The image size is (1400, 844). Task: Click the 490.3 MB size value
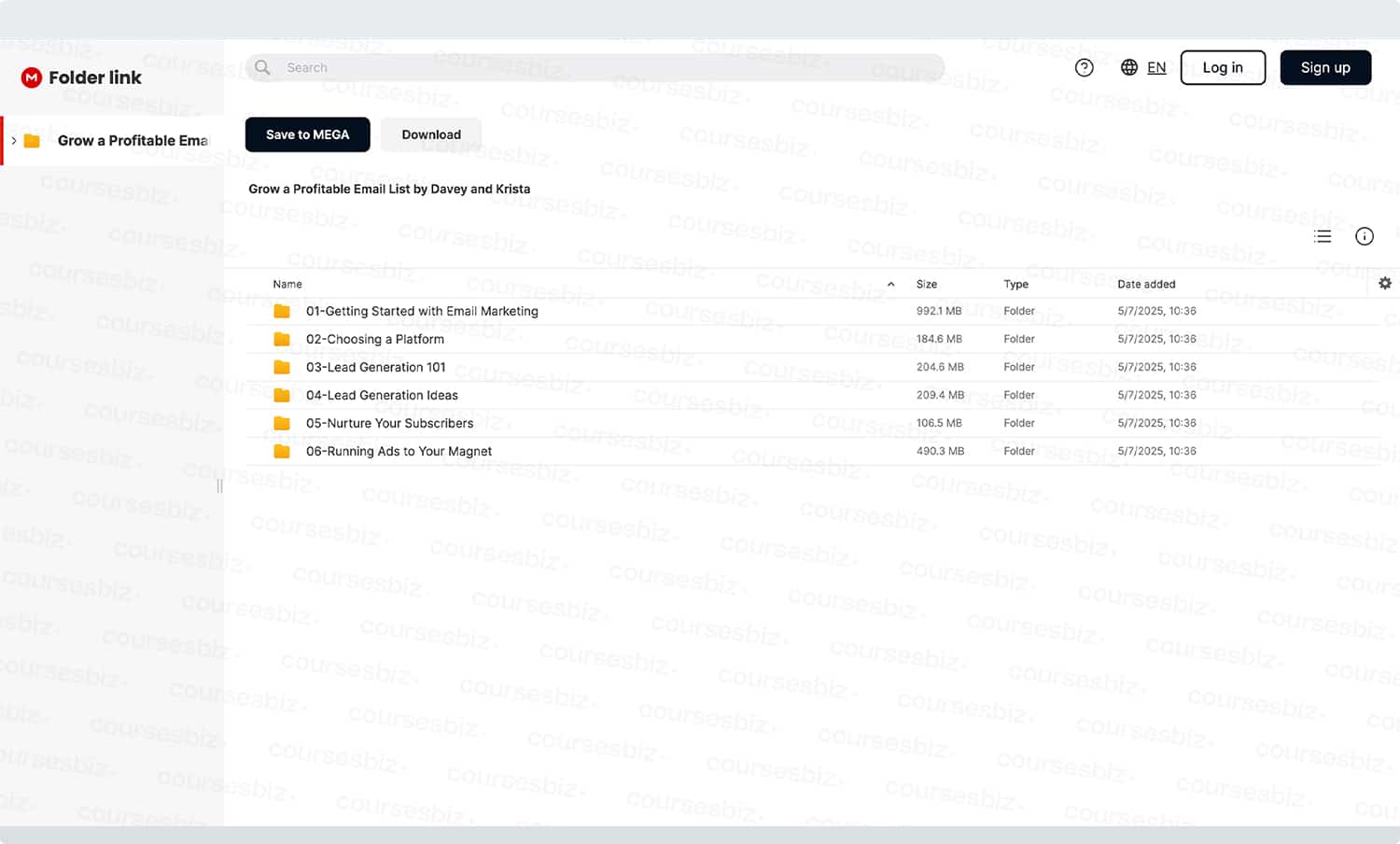[x=940, y=451]
